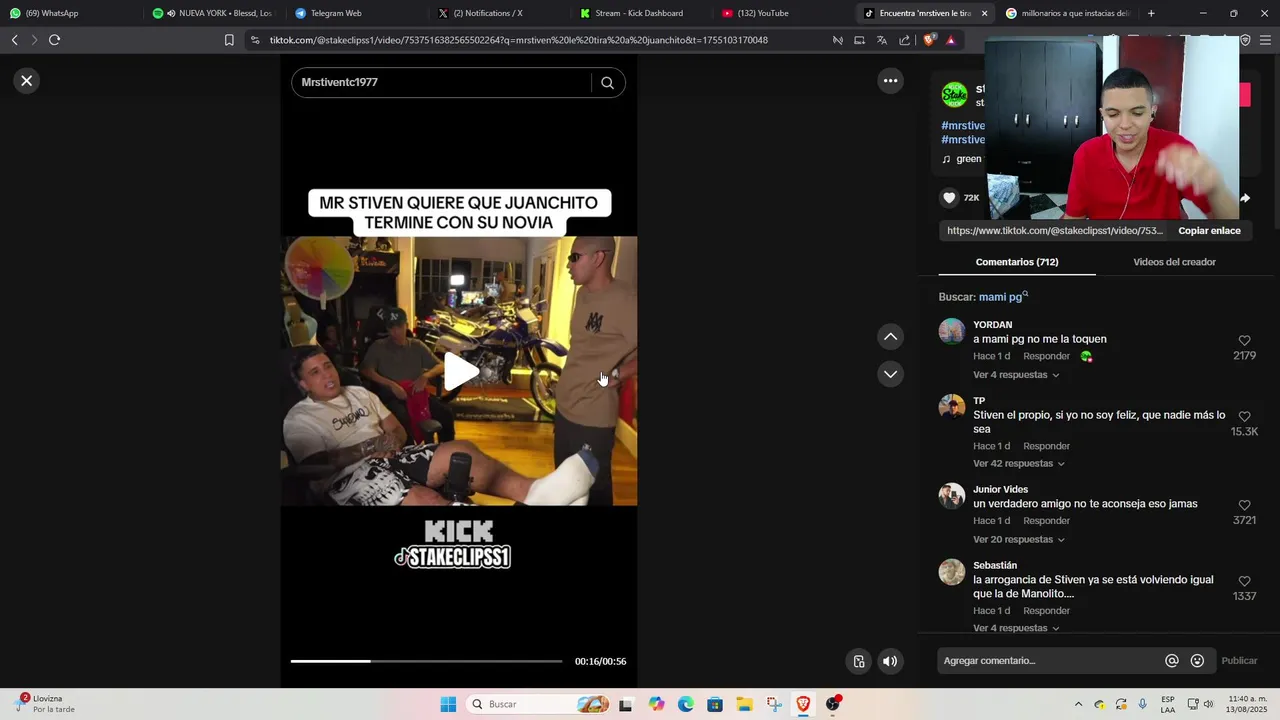Reply to Sebastián's comment

pyautogui.click(x=1046, y=611)
